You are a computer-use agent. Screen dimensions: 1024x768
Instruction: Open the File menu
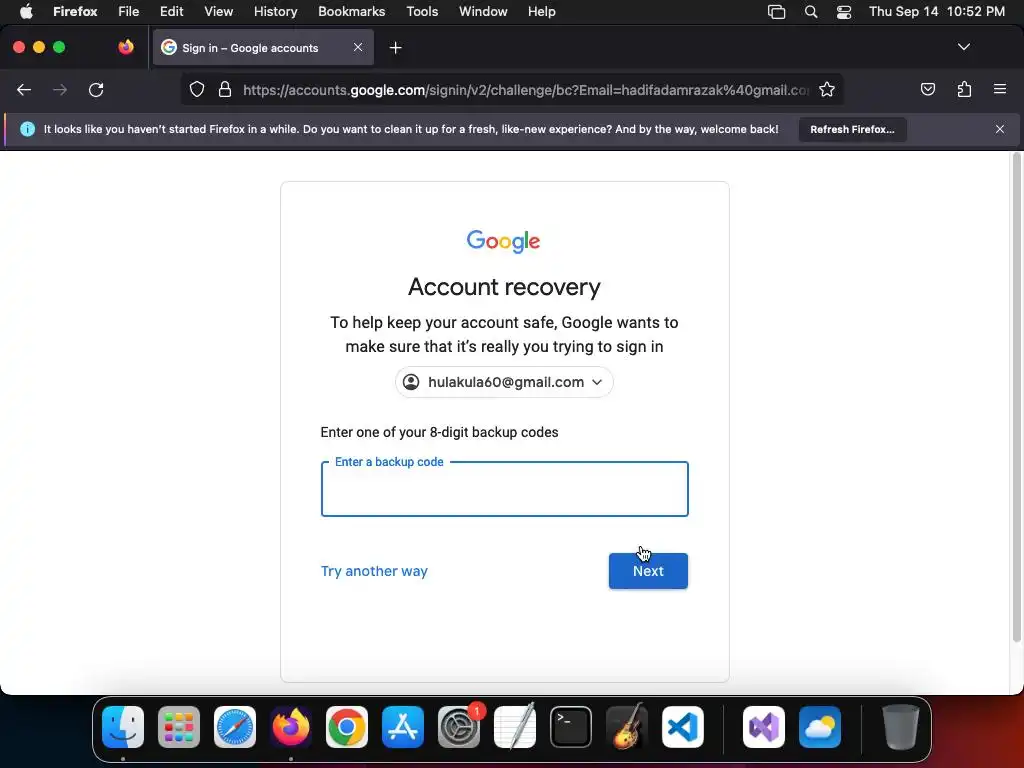point(129,12)
